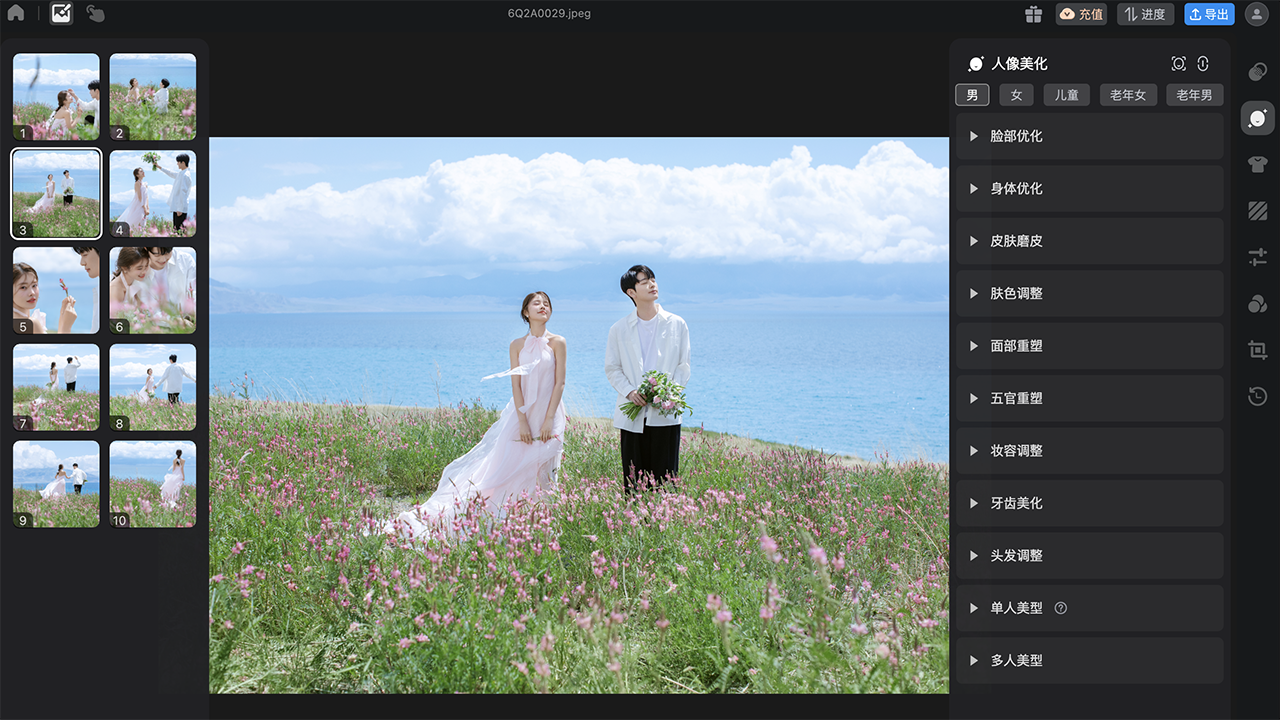Select thumbnail number 6 close-up photo

(x=153, y=290)
